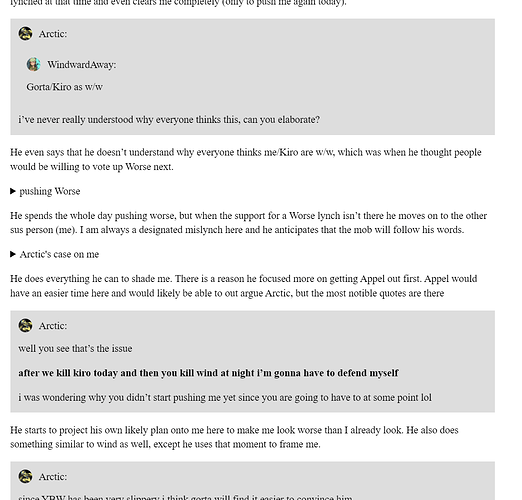Click Arctic's avatar in the bottom YBW quote
This screenshot has width=522, height=500.
click(x=25, y=476)
